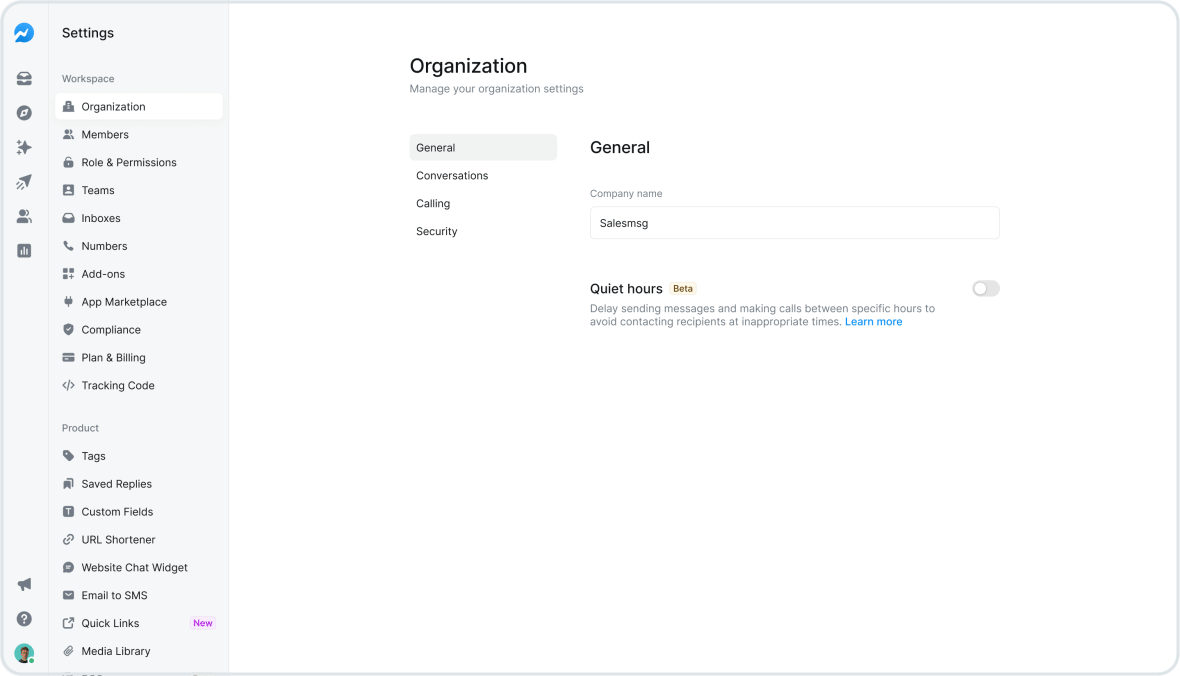Enable the Quiet hours toggle

985,288
